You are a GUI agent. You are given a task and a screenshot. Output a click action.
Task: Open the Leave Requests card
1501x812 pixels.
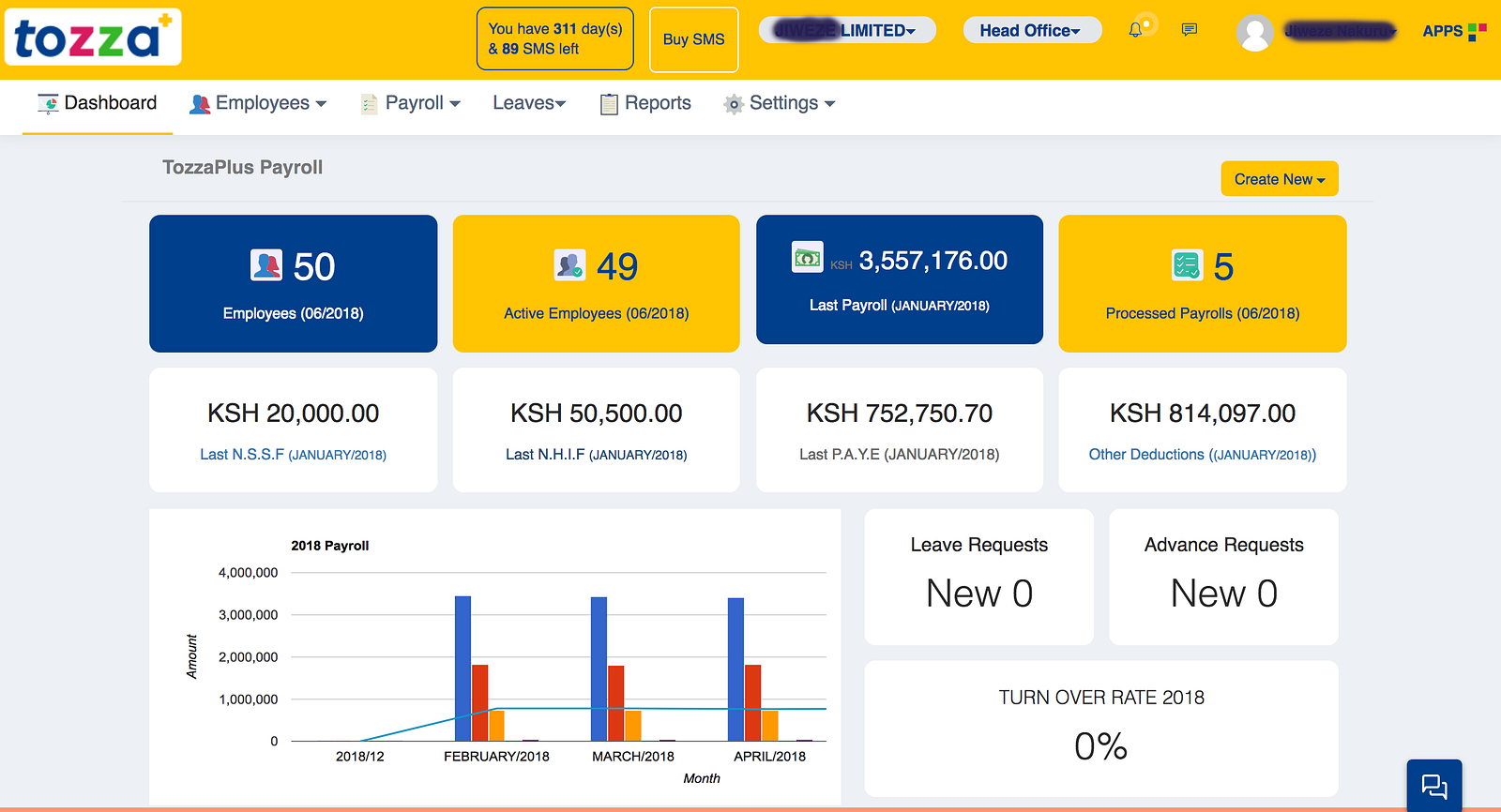(979, 577)
